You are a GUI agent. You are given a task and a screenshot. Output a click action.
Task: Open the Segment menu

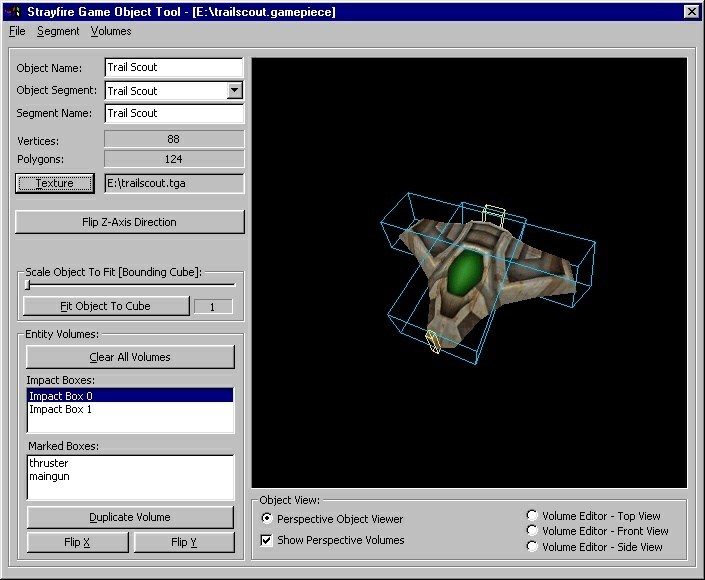tap(58, 31)
